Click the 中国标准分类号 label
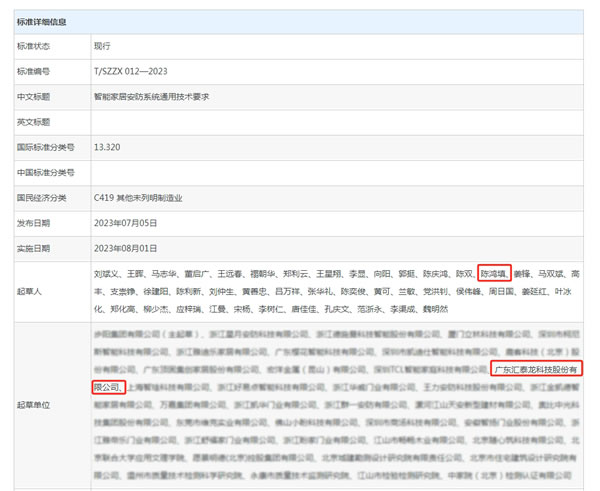Image resolution: width=600 pixels, height=491 pixels. click(46, 173)
